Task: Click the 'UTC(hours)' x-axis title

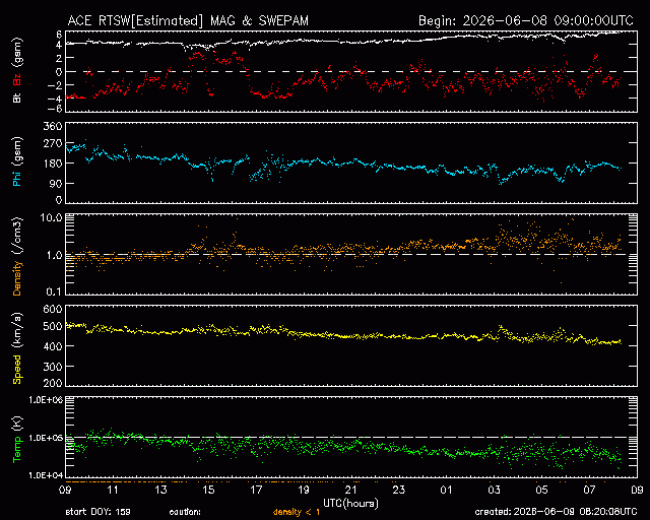Action: pyautogui.click(x=351, y=504)
